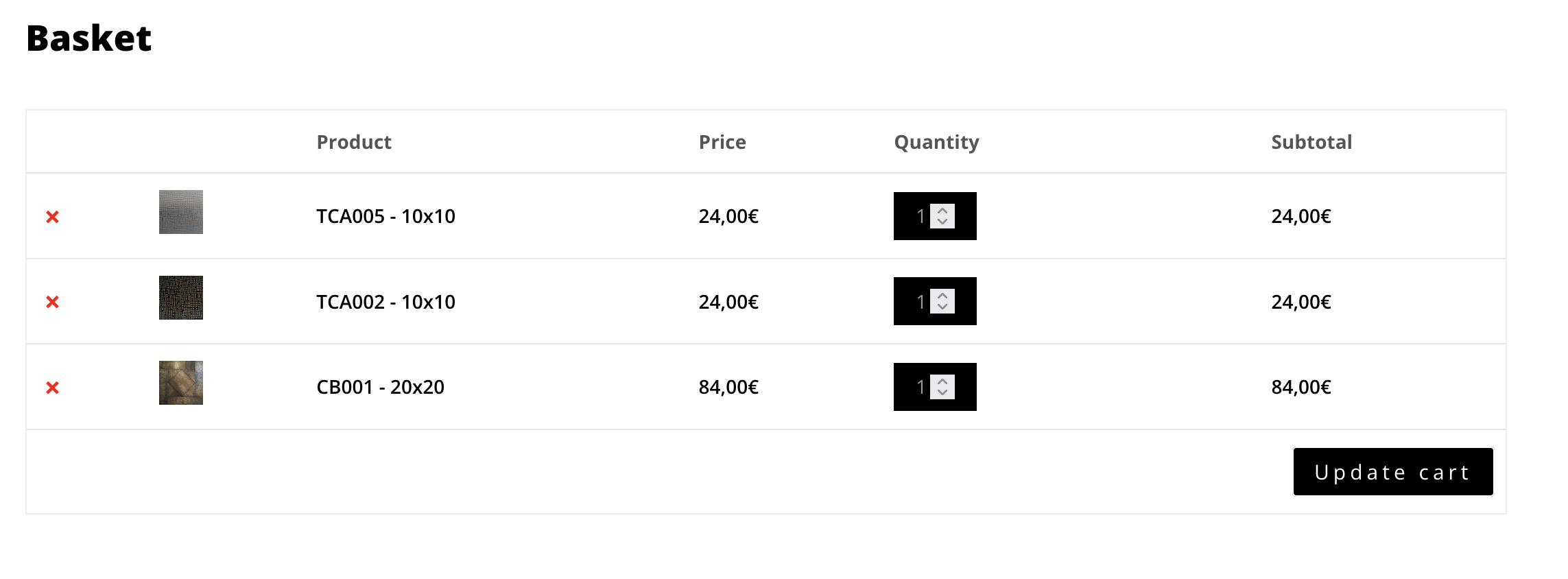Screen dimensions: 1568x579
Task: Increase quantity of CB001 with up arrow
Action: [x=942, y=381]
